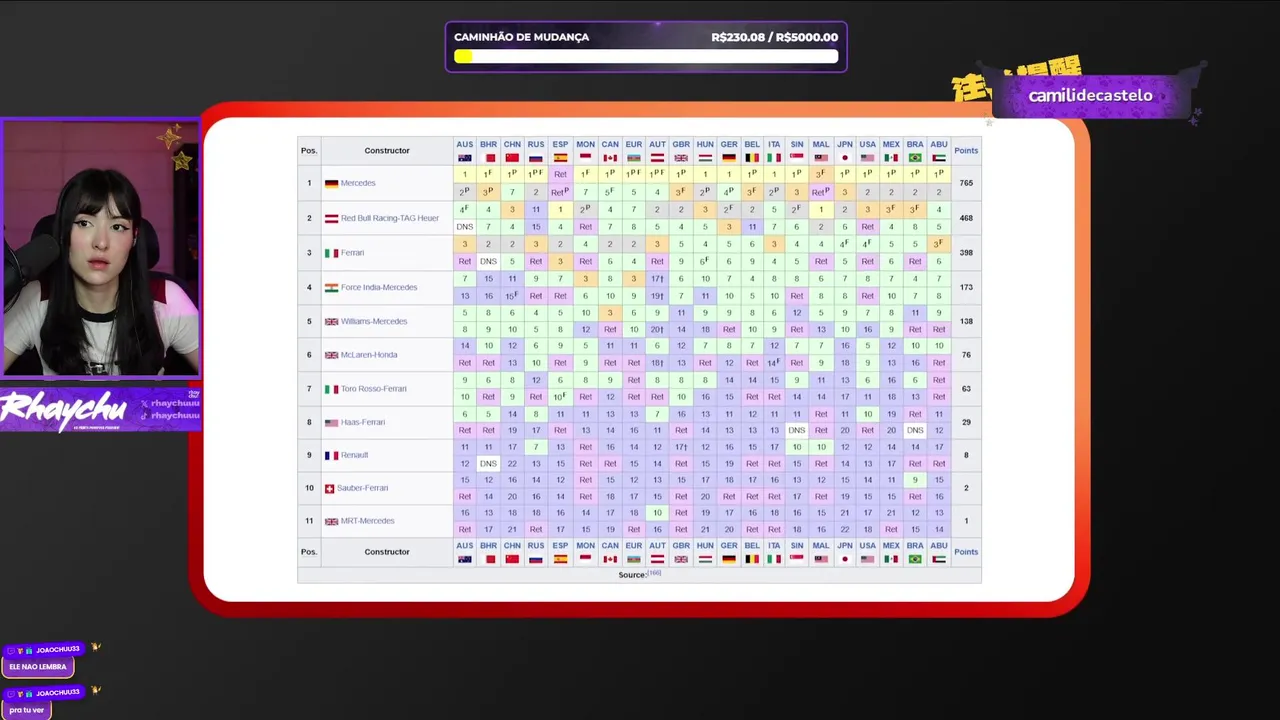Click the Italian flag under ITA in top header
Image resolution: width=1280 pixels, height=720 pixels.
pos(774,158)
